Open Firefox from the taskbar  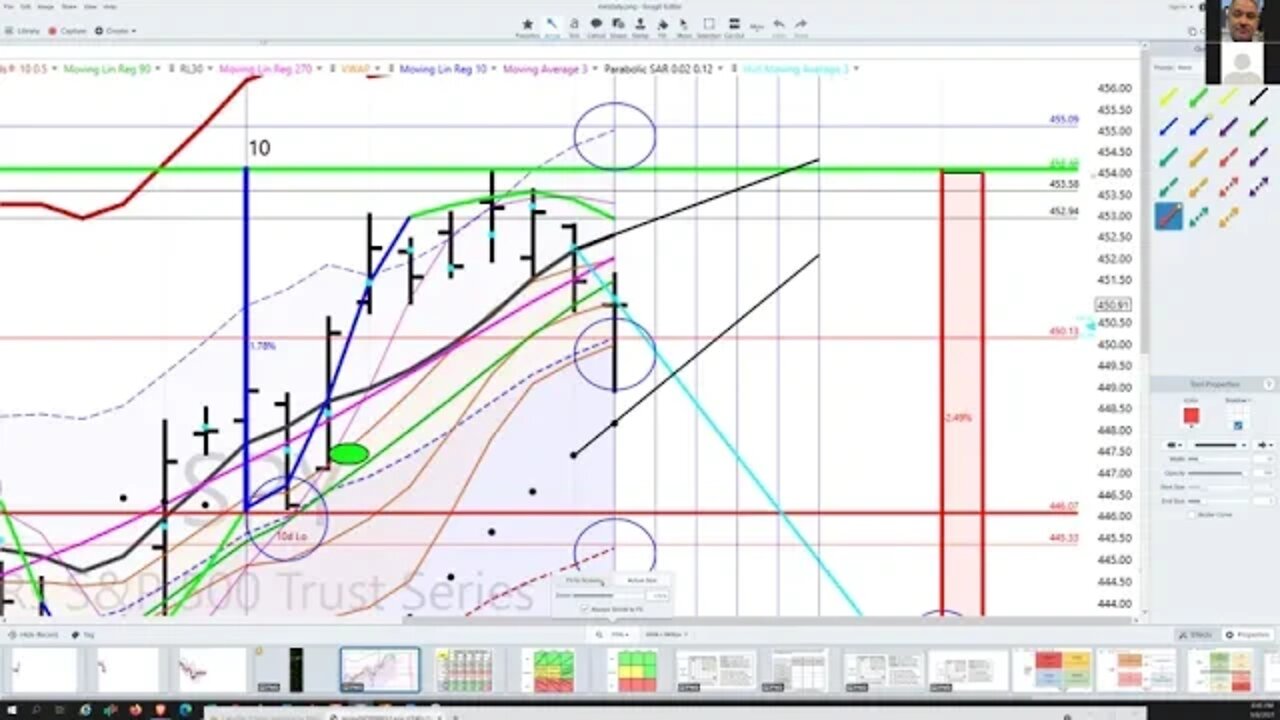(135, 710)
